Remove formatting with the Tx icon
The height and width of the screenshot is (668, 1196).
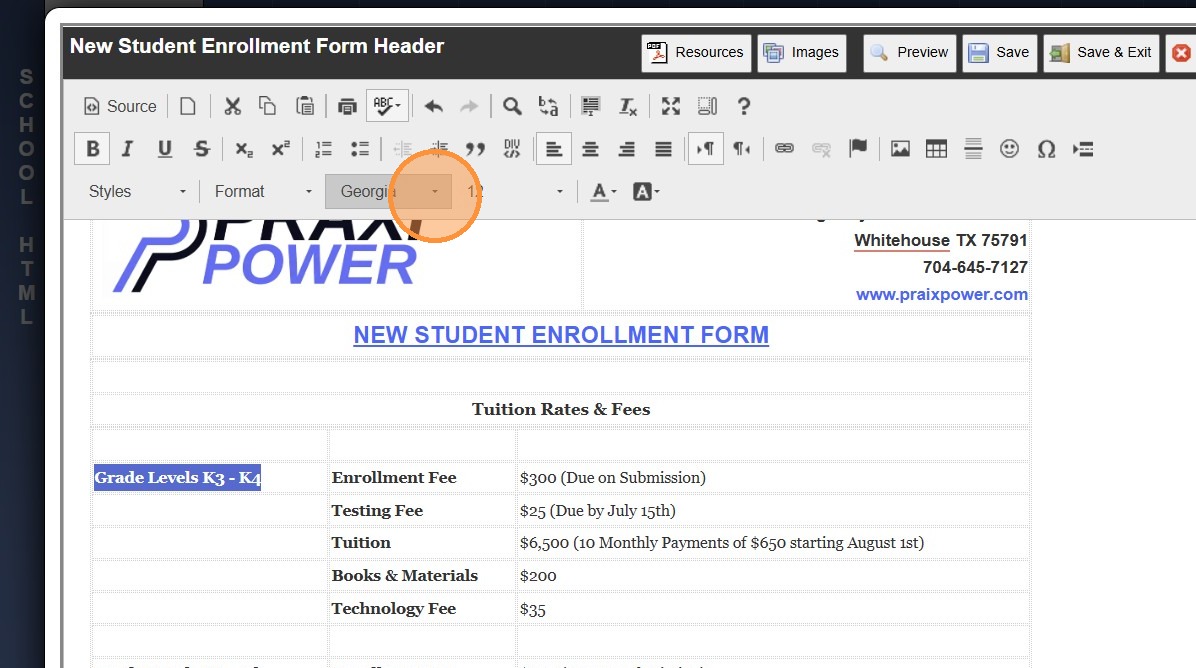click(x=627, y=106)
